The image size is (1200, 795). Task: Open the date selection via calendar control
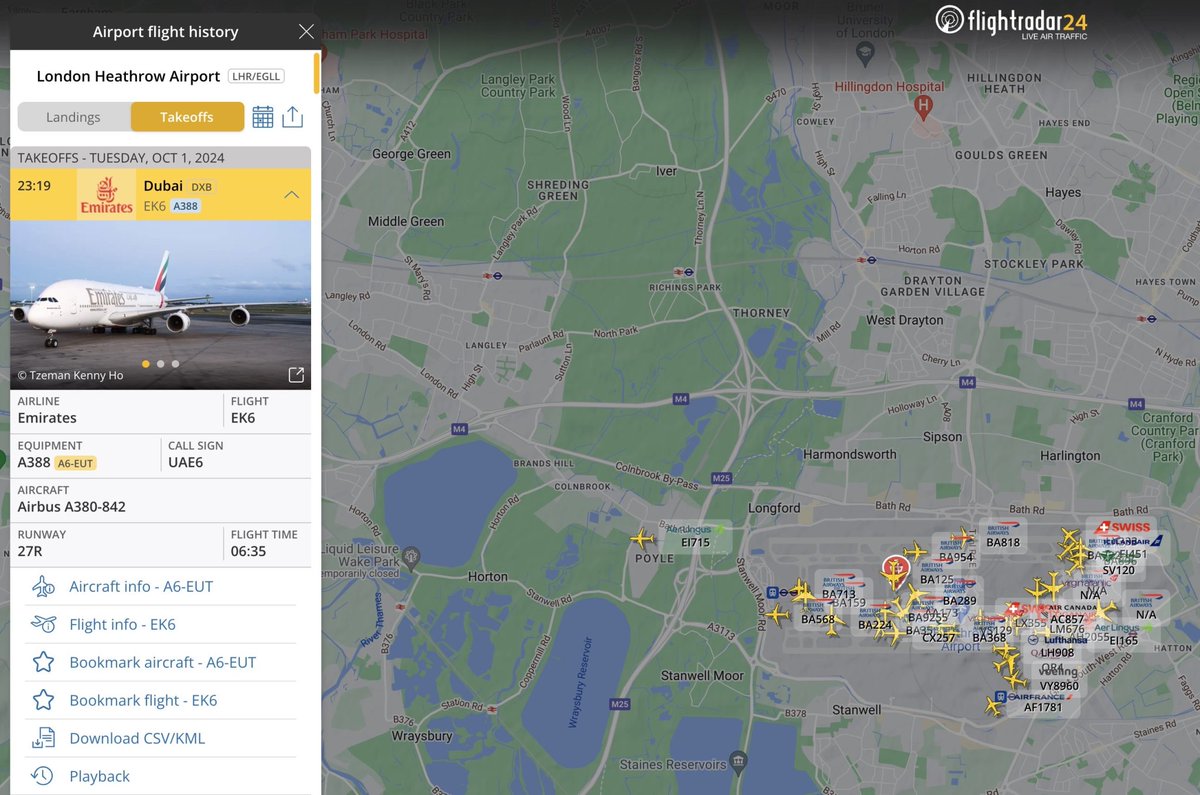pyautogui.click(x=262, y=116)
